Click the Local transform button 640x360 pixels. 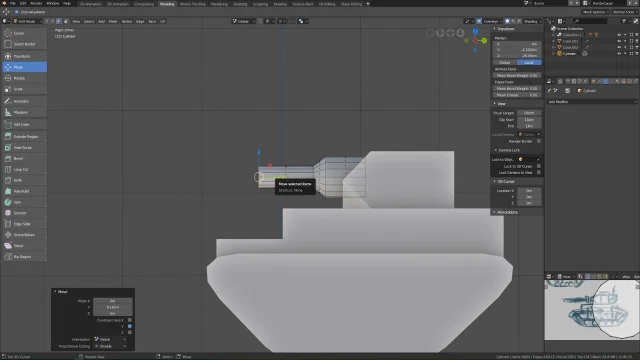(x=529, y=62)
